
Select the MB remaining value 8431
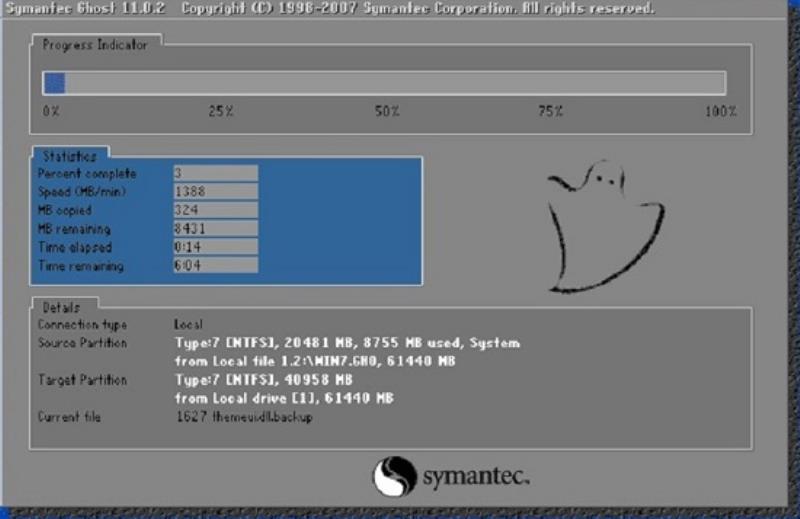tap(215, 228)
